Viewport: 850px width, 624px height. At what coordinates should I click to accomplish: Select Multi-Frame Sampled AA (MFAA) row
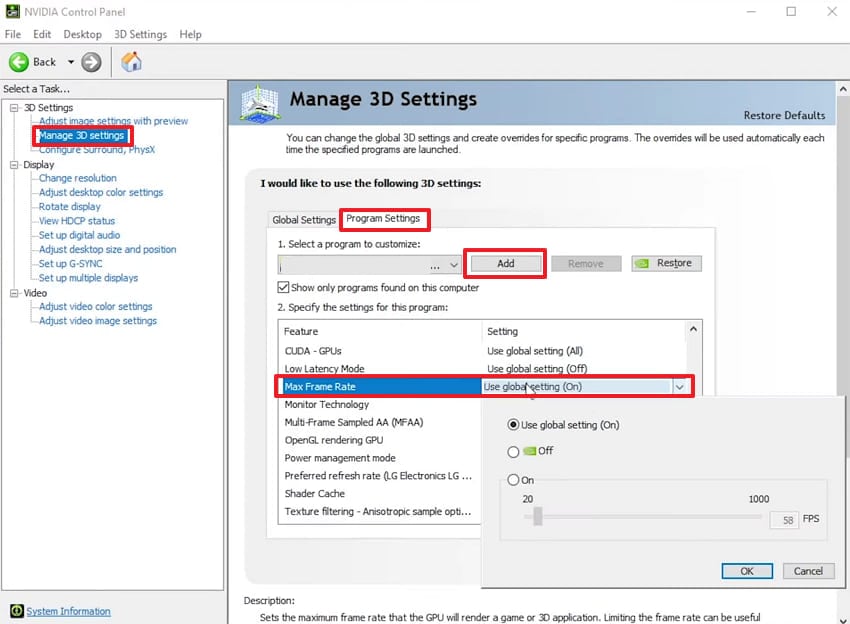click(x=353, y=422)
